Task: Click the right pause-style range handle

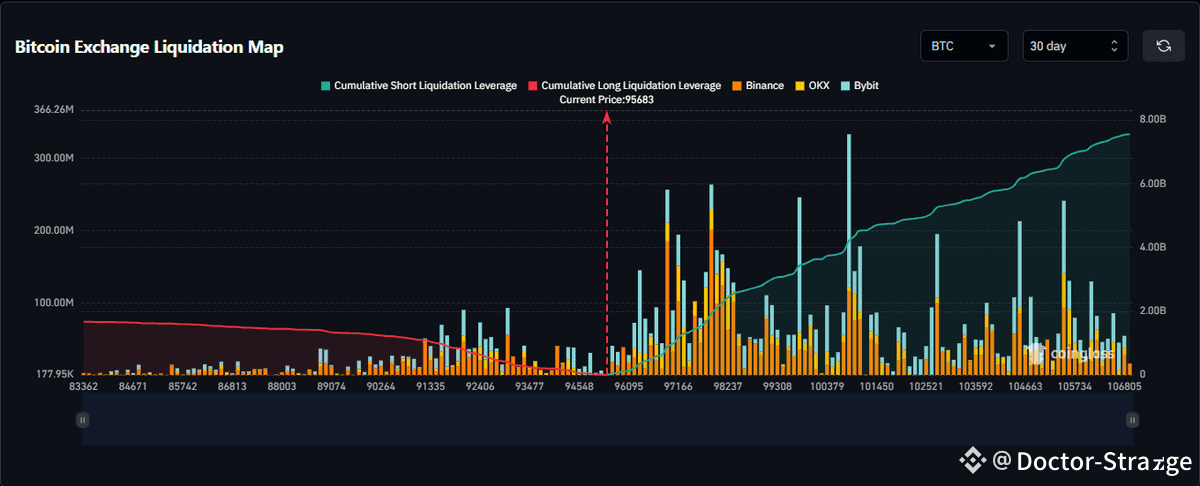Action: (x=1132, y=420)
